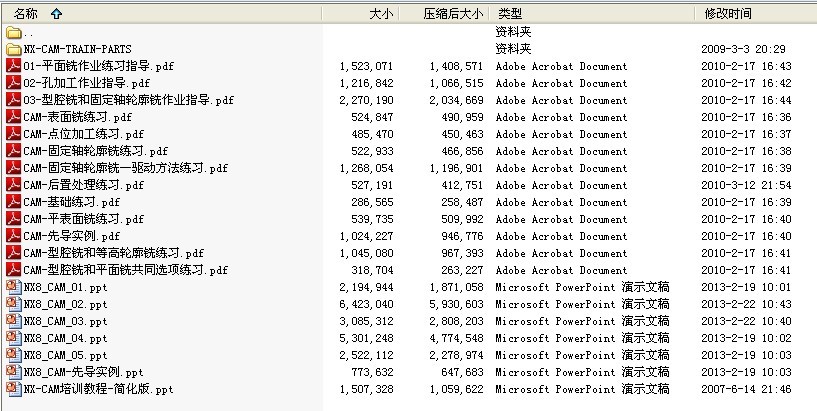Select file name 02-孔加工作业指导.pdf
Viewport: 817px width, 411px height.
tap(86, 83)
